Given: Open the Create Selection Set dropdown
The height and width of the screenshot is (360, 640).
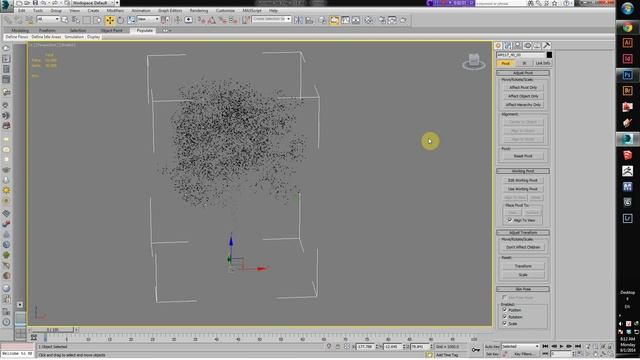Looking at the screenshot, I should tap(271, 19).
